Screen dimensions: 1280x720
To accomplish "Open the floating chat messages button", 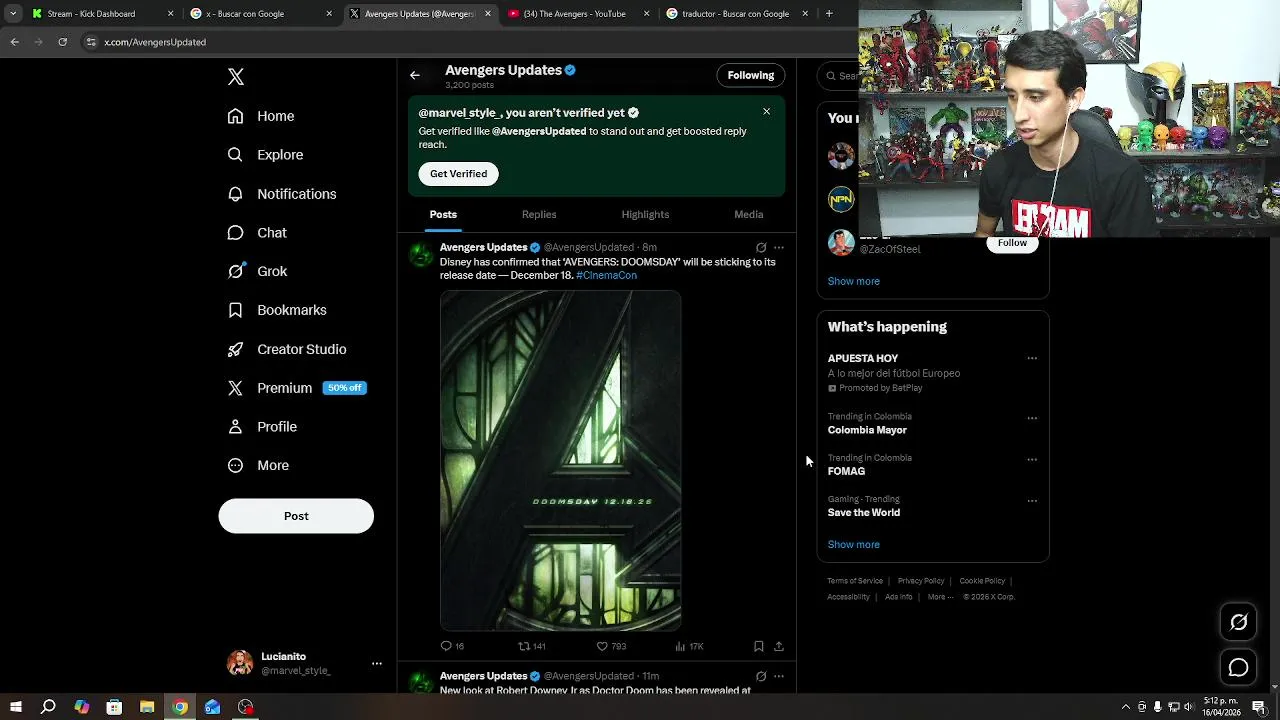I will click(1238, 667).
